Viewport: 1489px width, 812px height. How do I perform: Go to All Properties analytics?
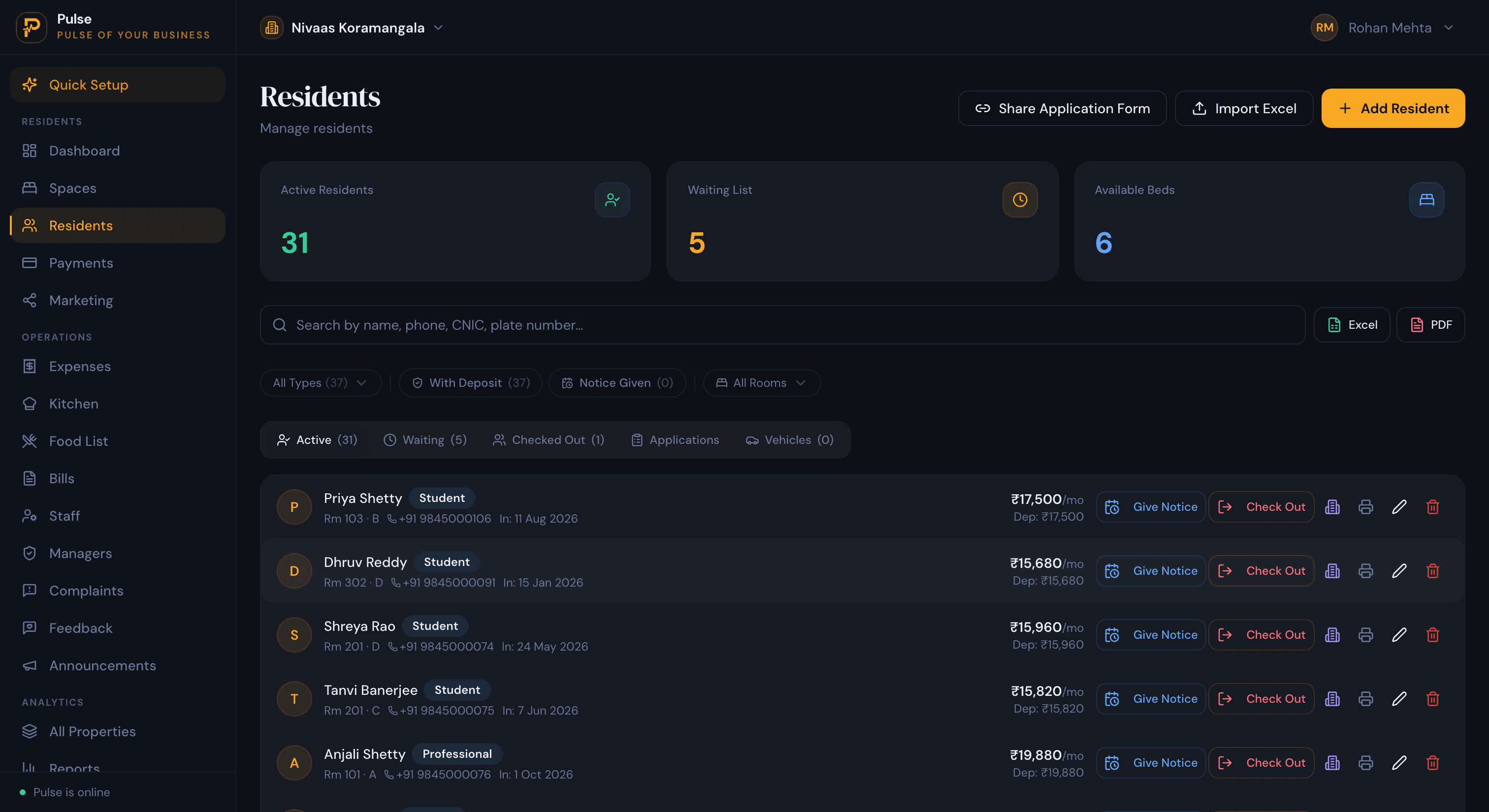pyautogui.click(x=117, y=731)
